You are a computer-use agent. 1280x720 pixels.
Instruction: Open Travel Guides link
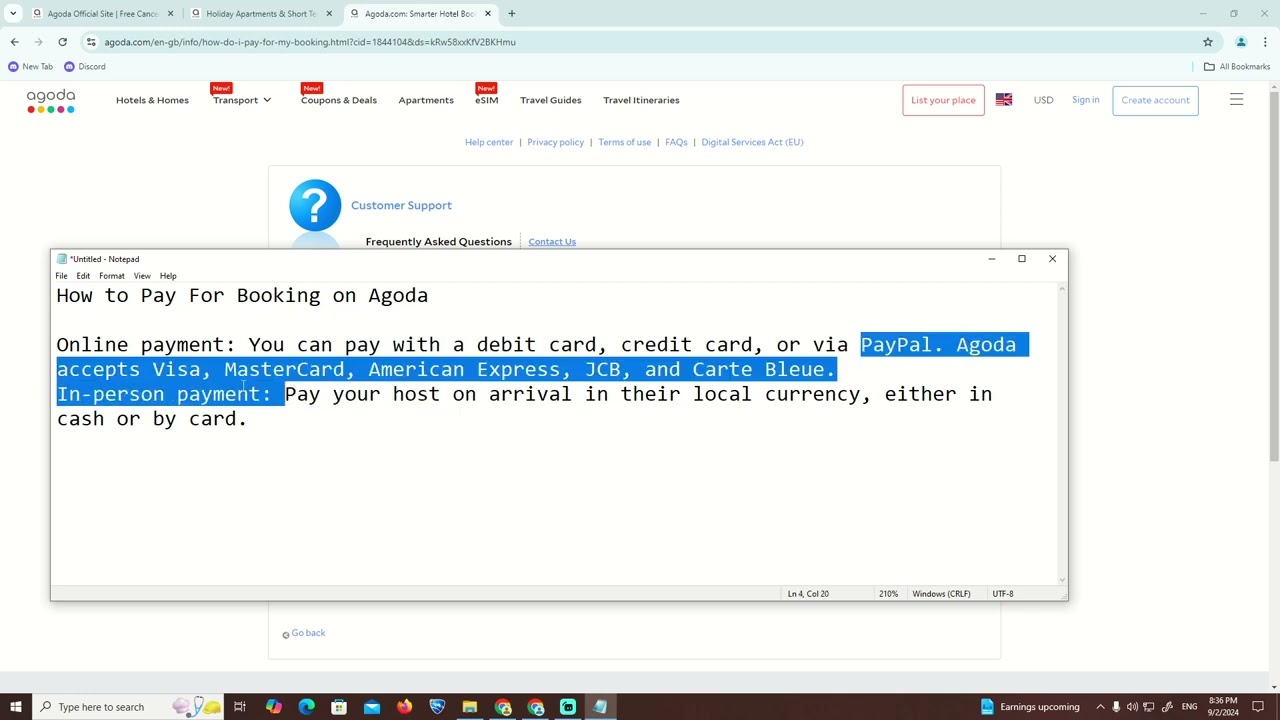[x=550, y=100]
